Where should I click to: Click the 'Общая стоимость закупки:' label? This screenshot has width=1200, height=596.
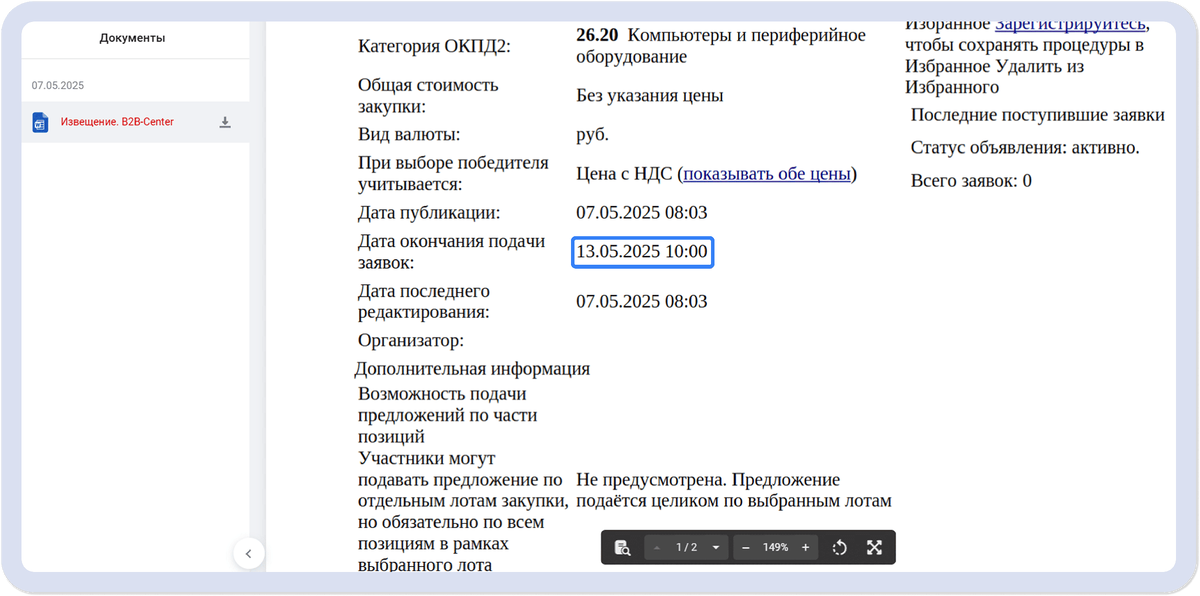coord(428,96)
